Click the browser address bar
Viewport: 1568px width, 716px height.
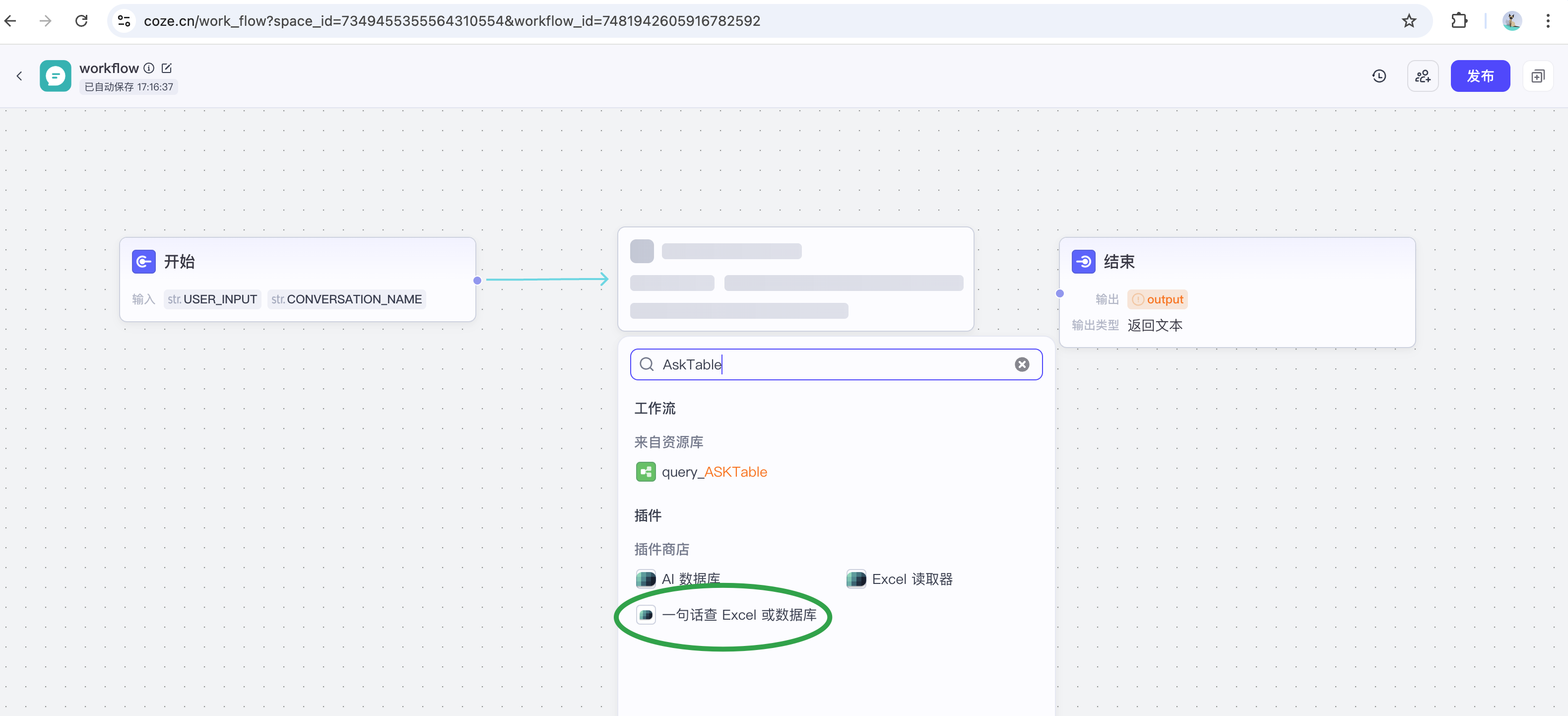pos(451,20)
